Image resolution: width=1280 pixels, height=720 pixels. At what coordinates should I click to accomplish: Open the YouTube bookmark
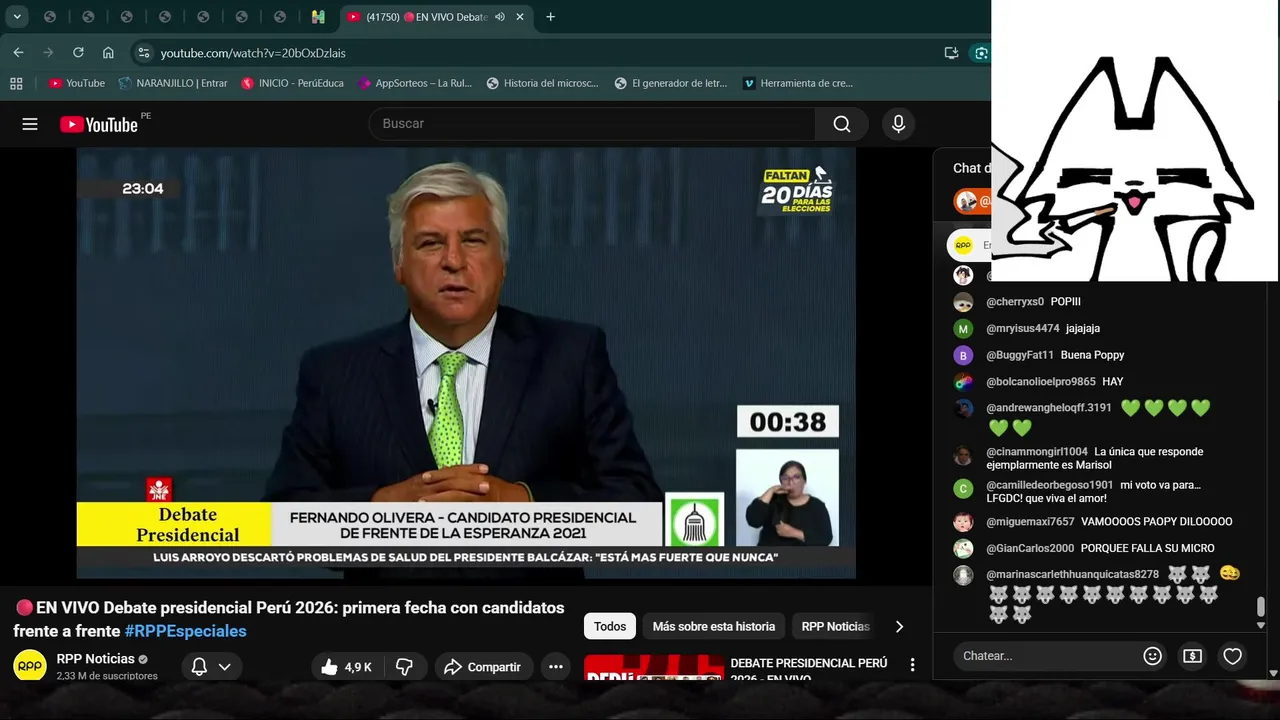tap(77, 83)
